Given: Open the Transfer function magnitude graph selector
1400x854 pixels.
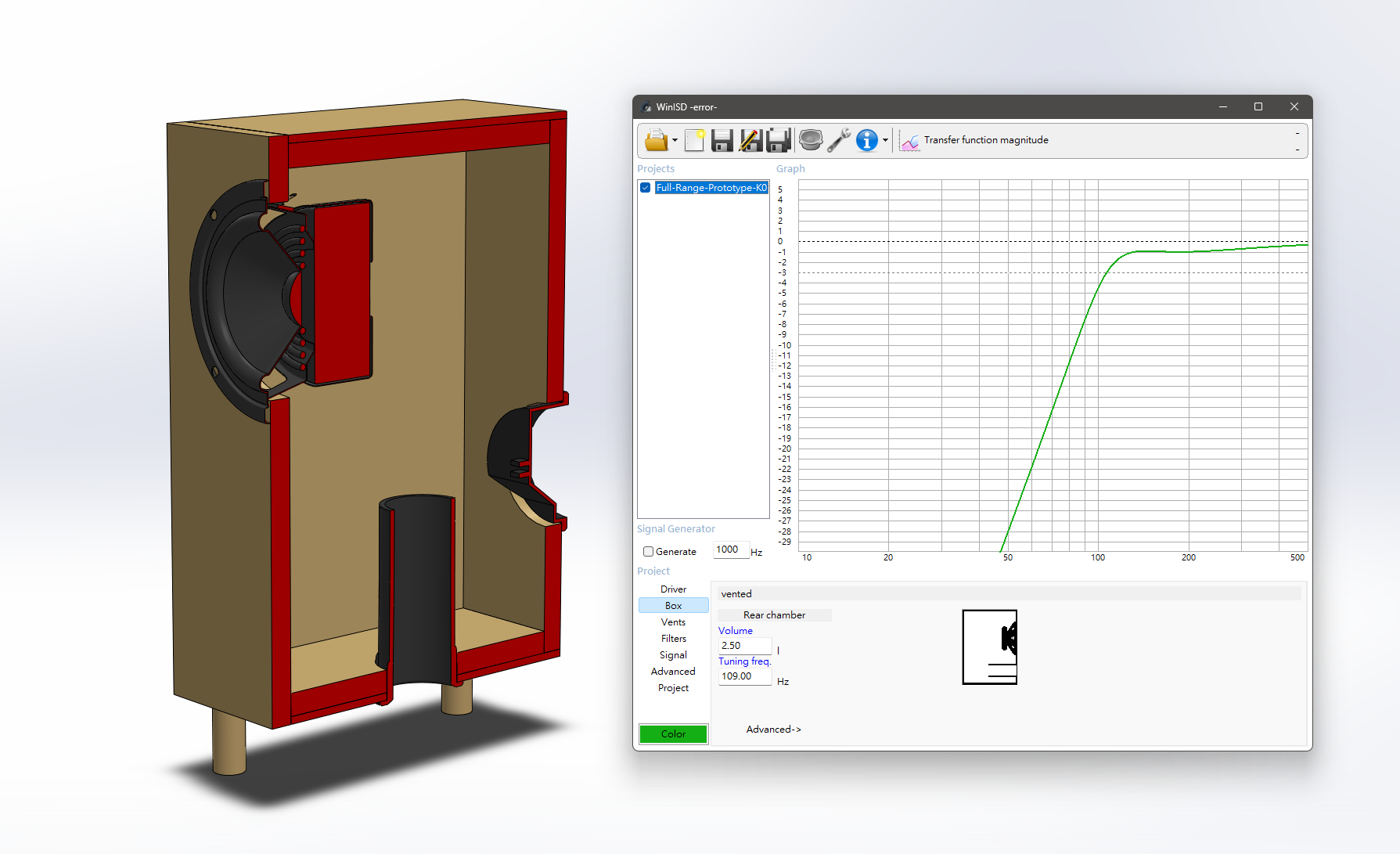Looking at the screenshot, I should pyautogui.click(x=986, y=140).
